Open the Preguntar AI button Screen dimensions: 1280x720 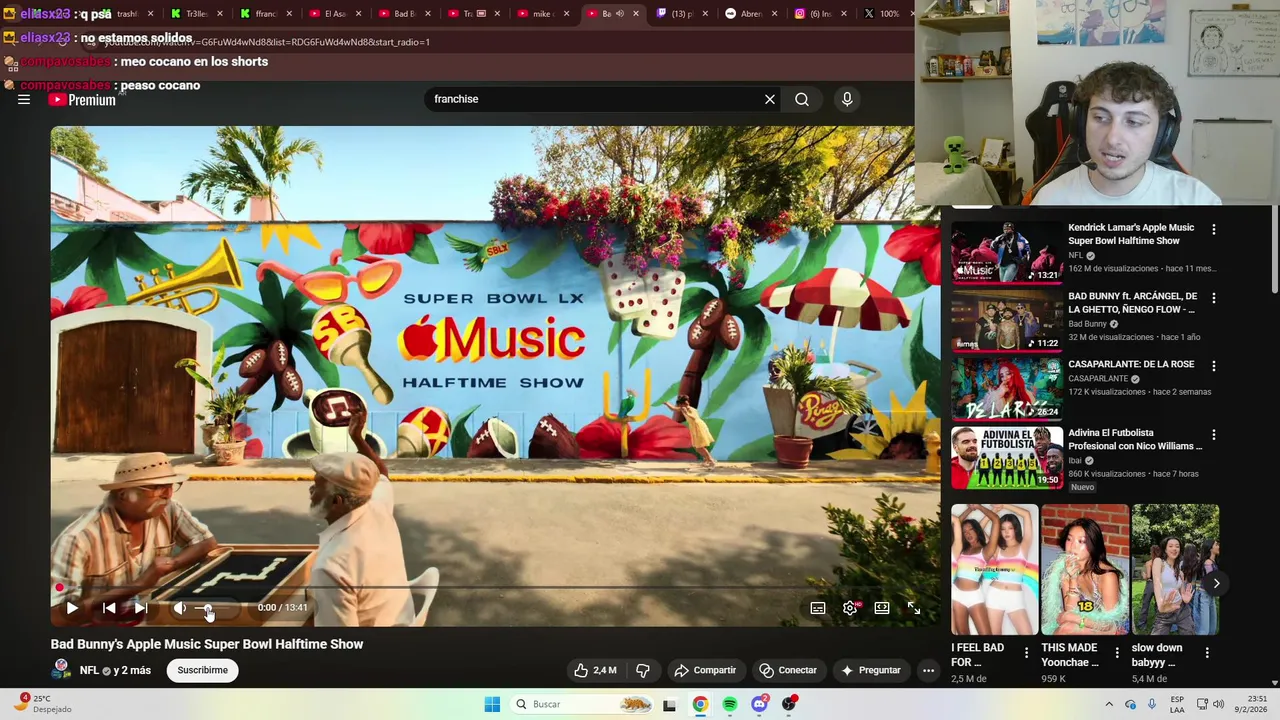click(871, 670)
